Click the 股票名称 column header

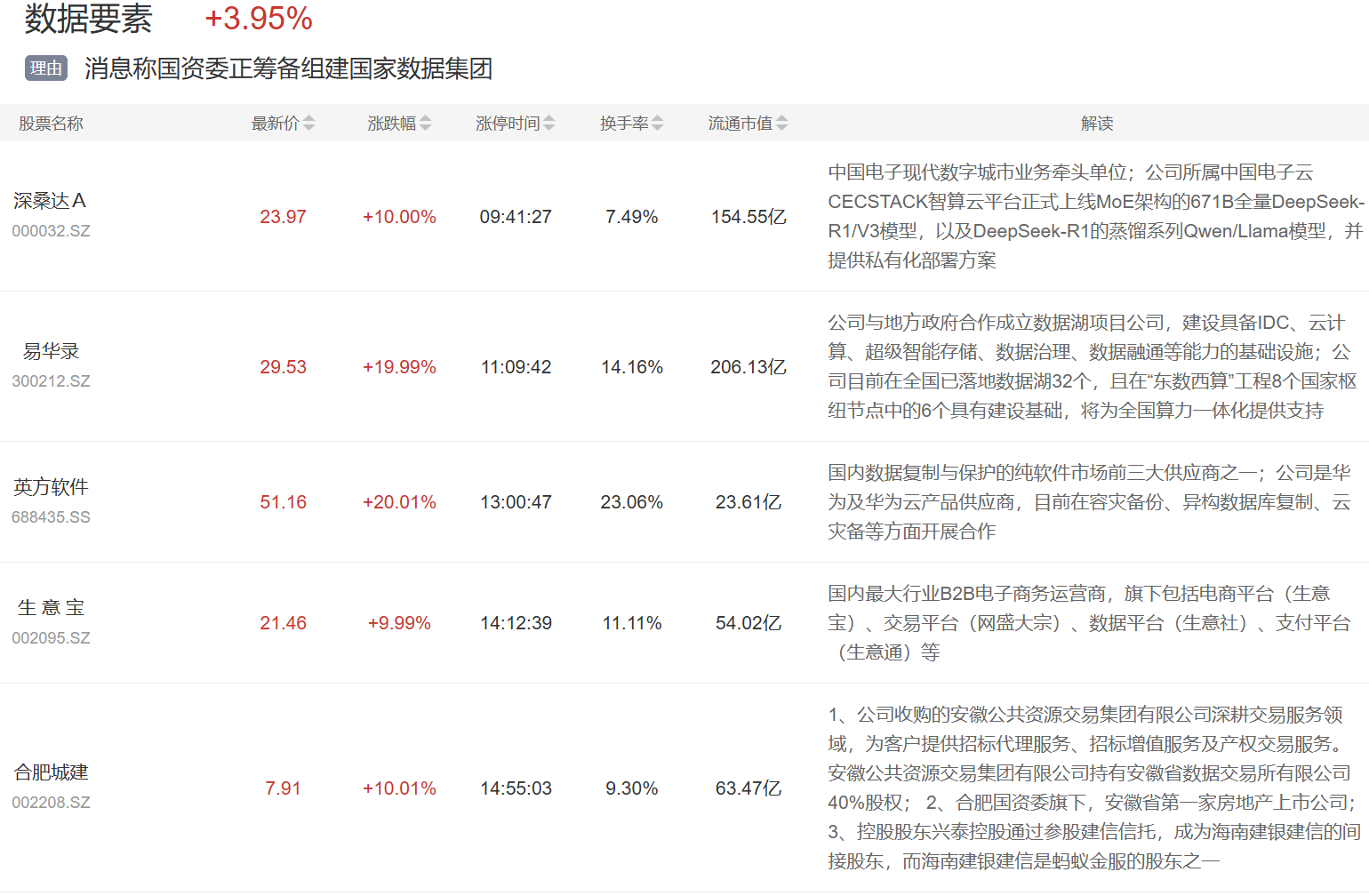tap(51, 124)
